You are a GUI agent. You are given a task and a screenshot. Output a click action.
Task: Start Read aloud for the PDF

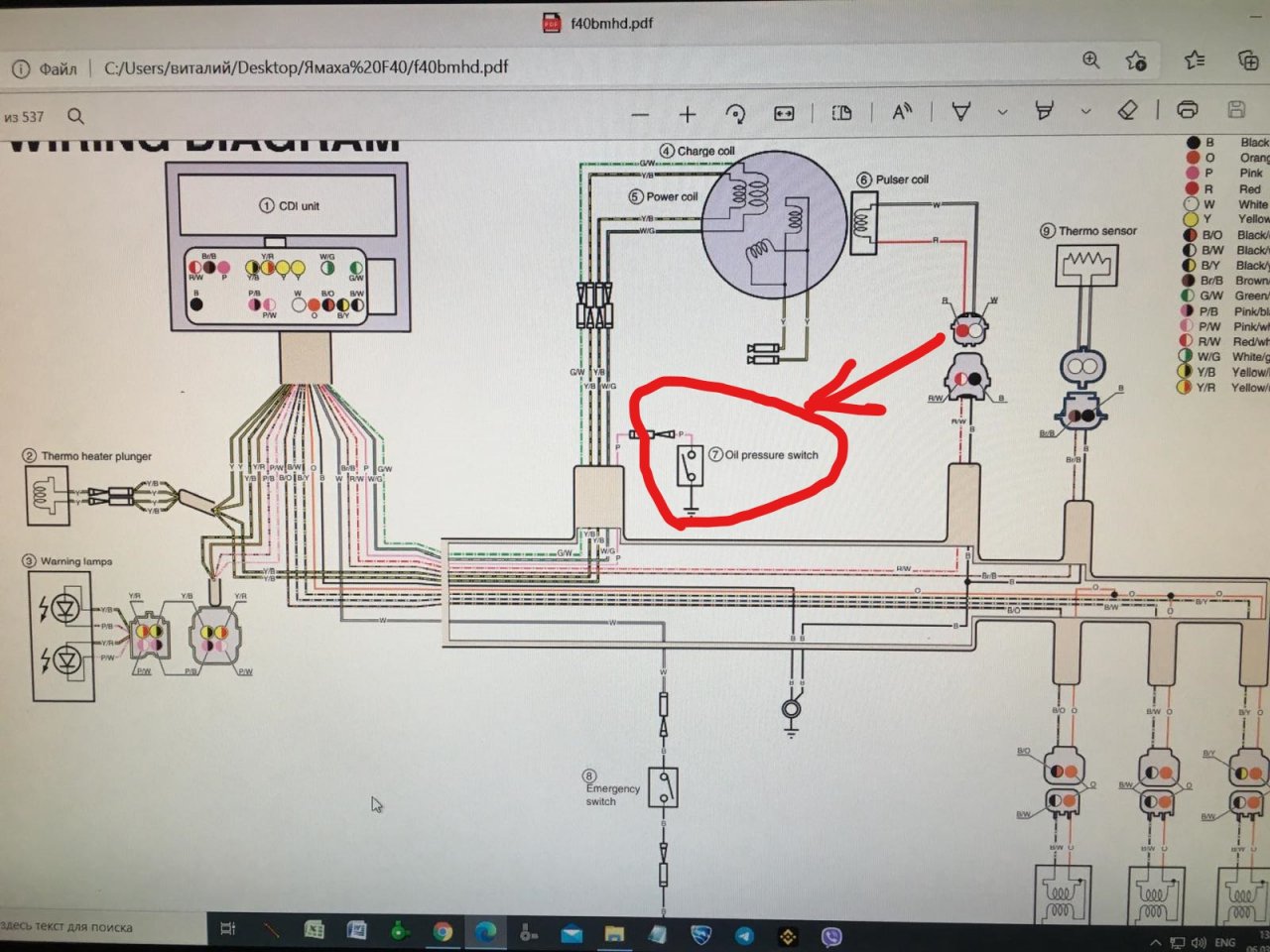(x=901, y=111)
